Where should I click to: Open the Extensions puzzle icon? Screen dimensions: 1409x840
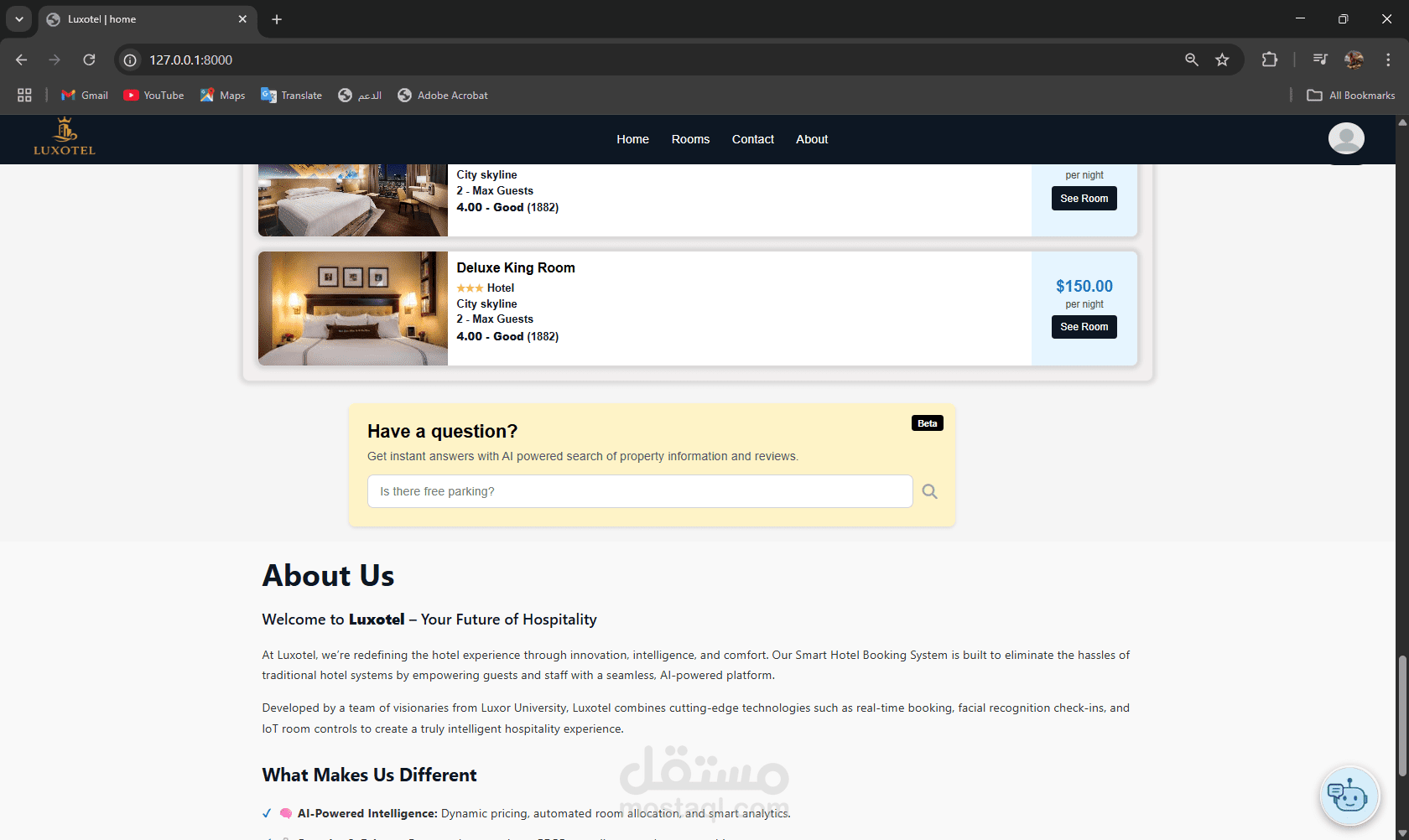1270,60
